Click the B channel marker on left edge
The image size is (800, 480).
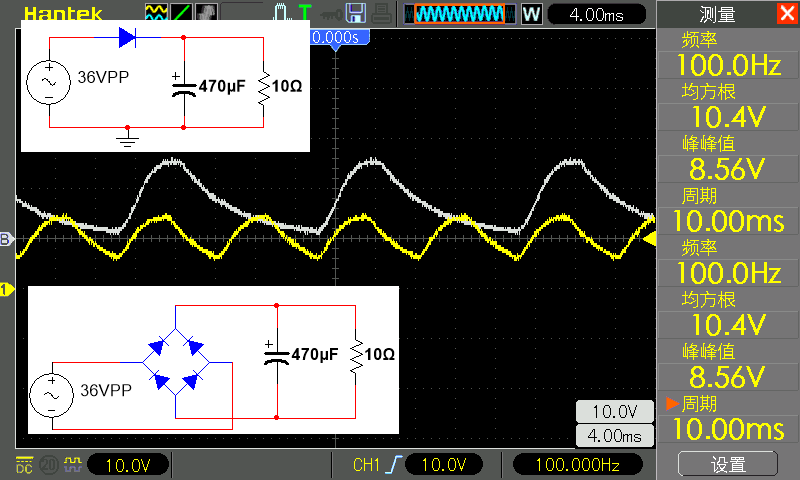pyautogui.click(x=6, y=239)
